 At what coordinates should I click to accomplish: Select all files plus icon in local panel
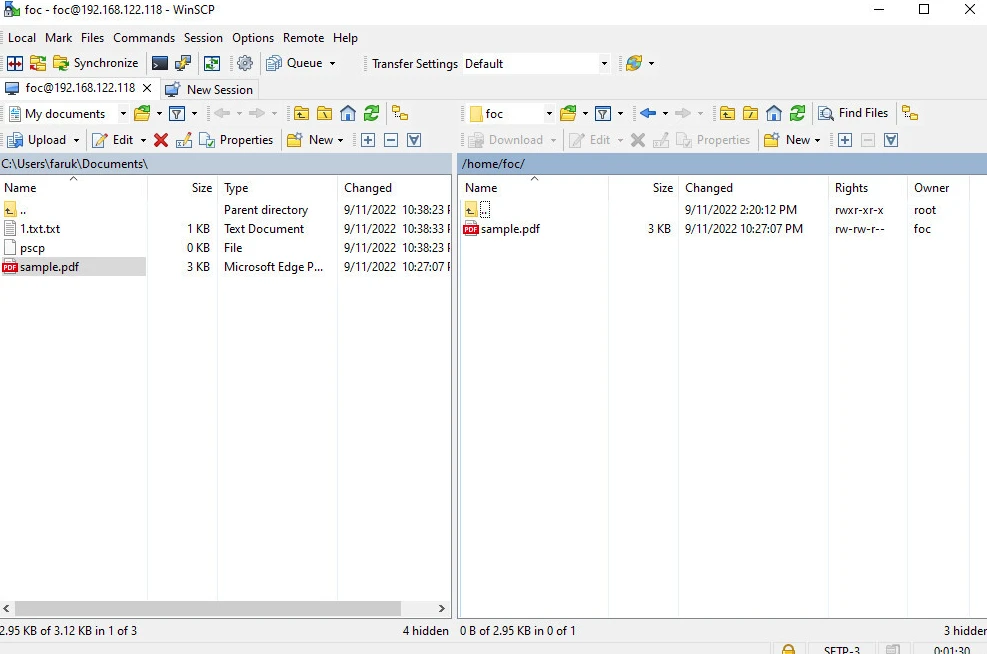coord(368,140)
